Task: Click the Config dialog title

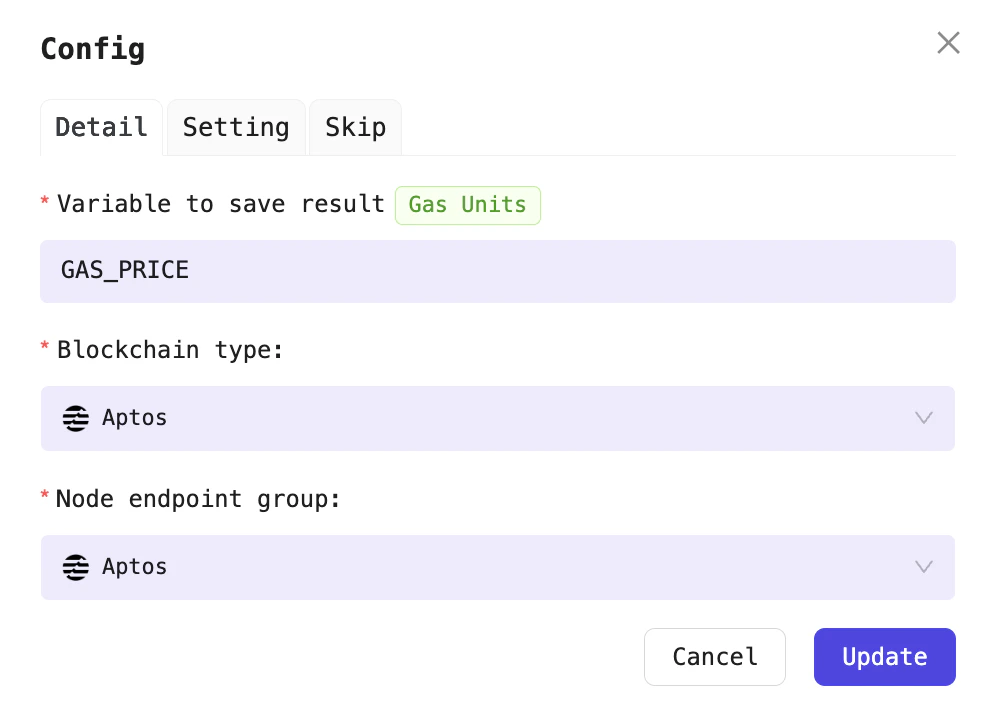Action: tap(92, 49)
